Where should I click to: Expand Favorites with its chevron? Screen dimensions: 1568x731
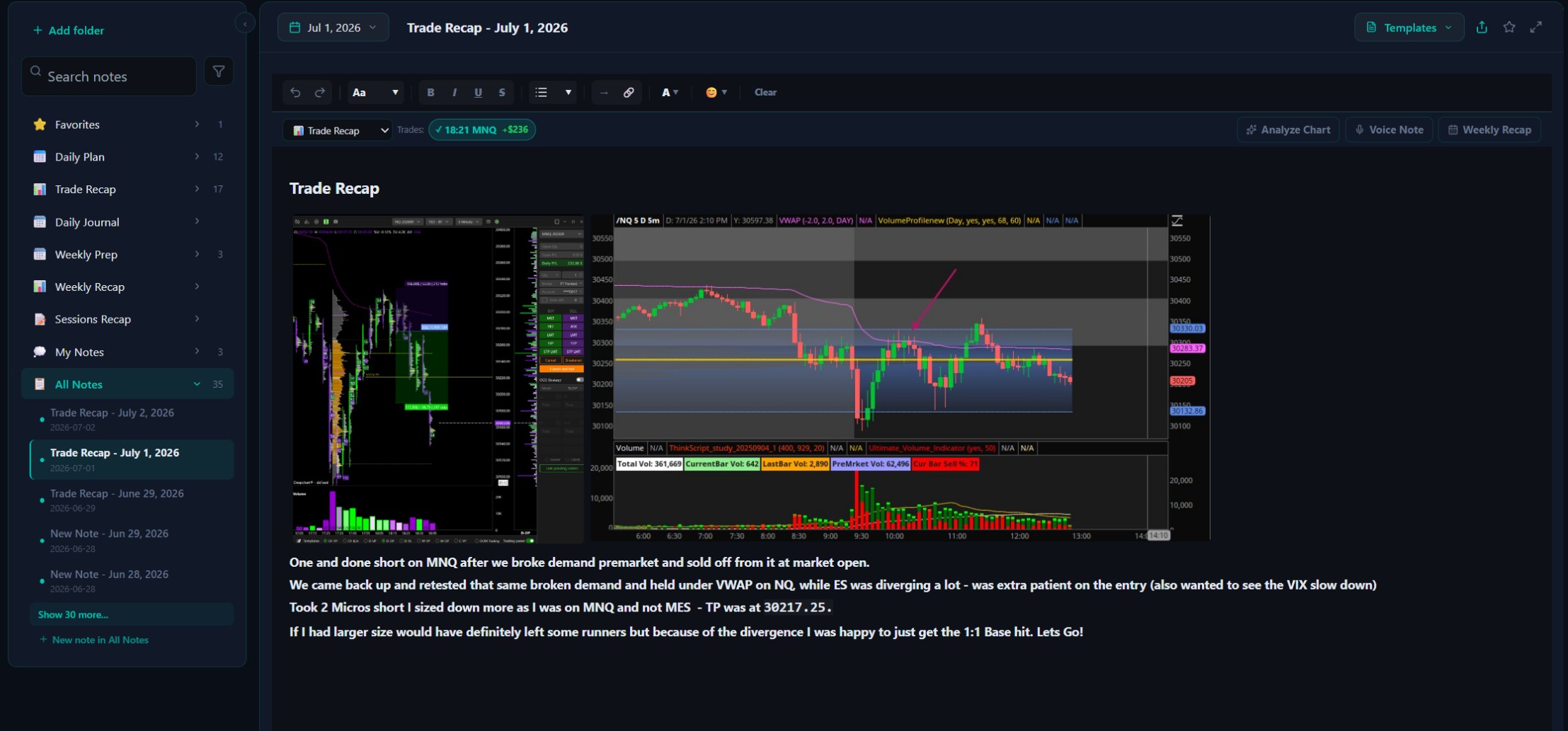[197, 125]
